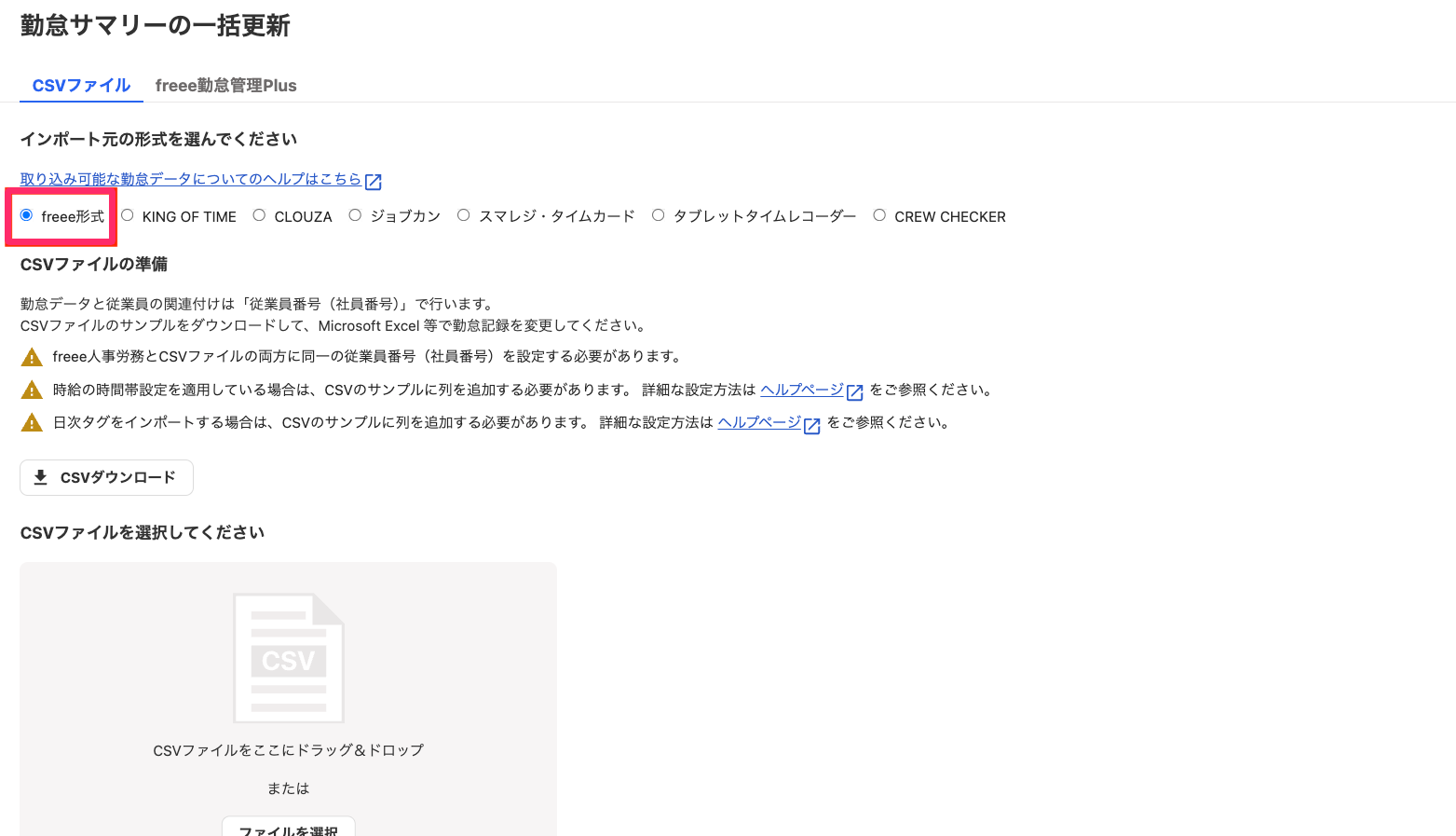Open ヘルプページ link in 時給の時間帯設定 line
The width and height of the screenshot is (1456, 836).
point(802,390)
